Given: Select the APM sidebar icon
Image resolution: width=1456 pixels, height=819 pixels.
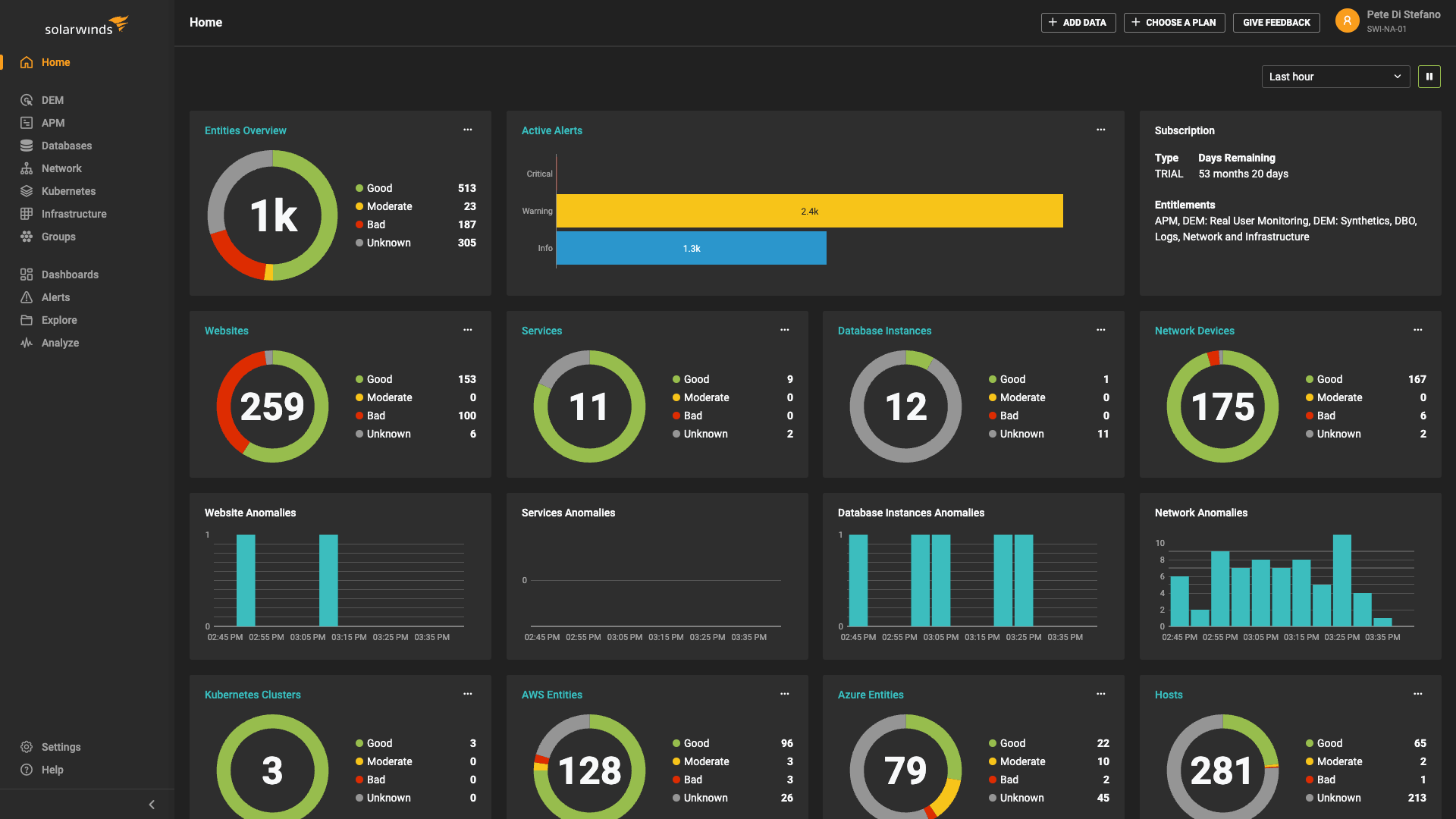Looking at the screenshot, I should 54,122.
